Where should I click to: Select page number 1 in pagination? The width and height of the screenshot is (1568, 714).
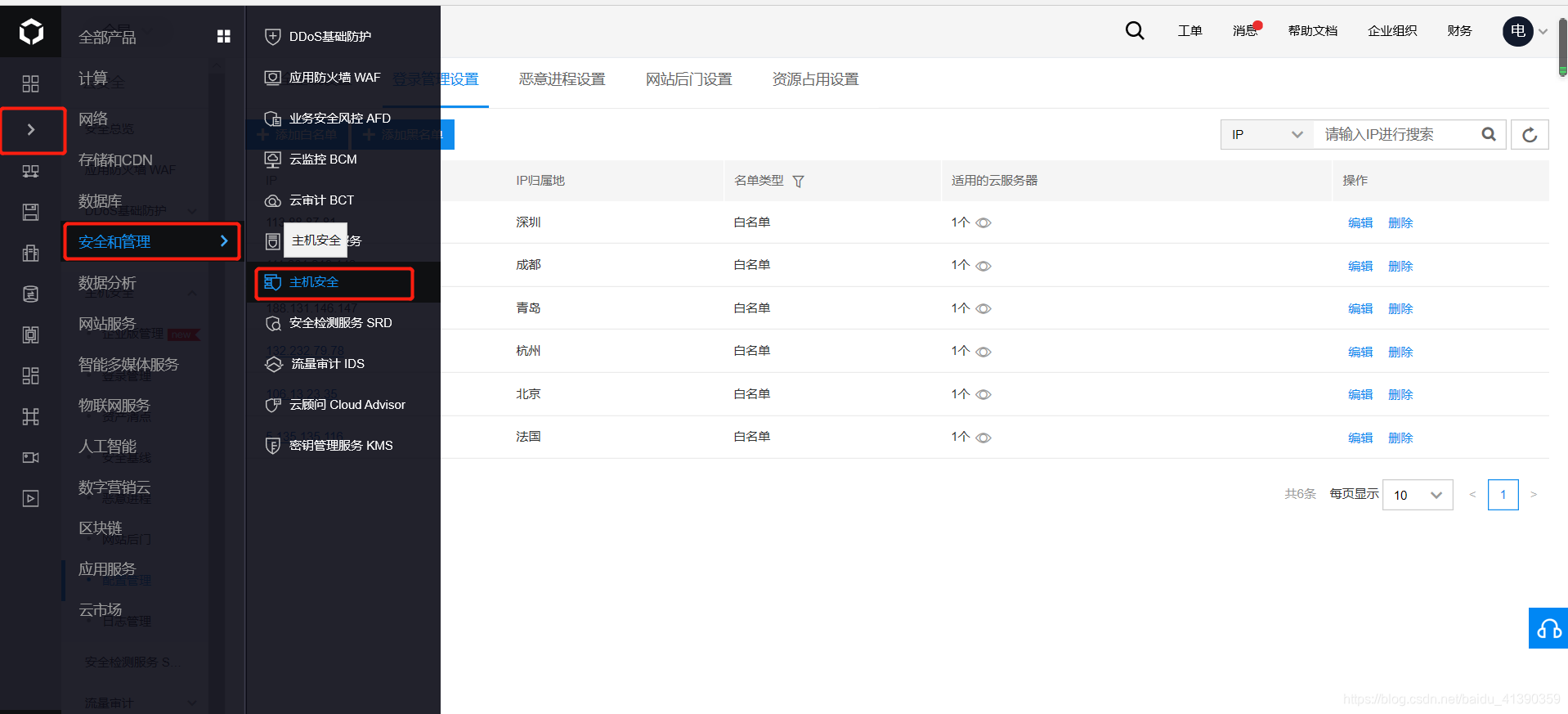pos(1503,495)
